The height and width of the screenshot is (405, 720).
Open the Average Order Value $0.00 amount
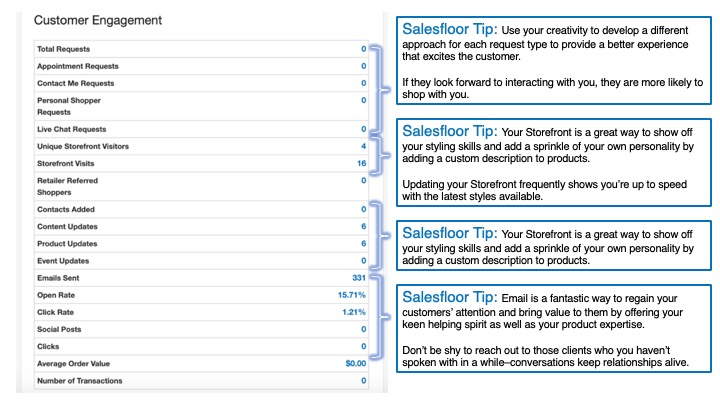(355, 364)
